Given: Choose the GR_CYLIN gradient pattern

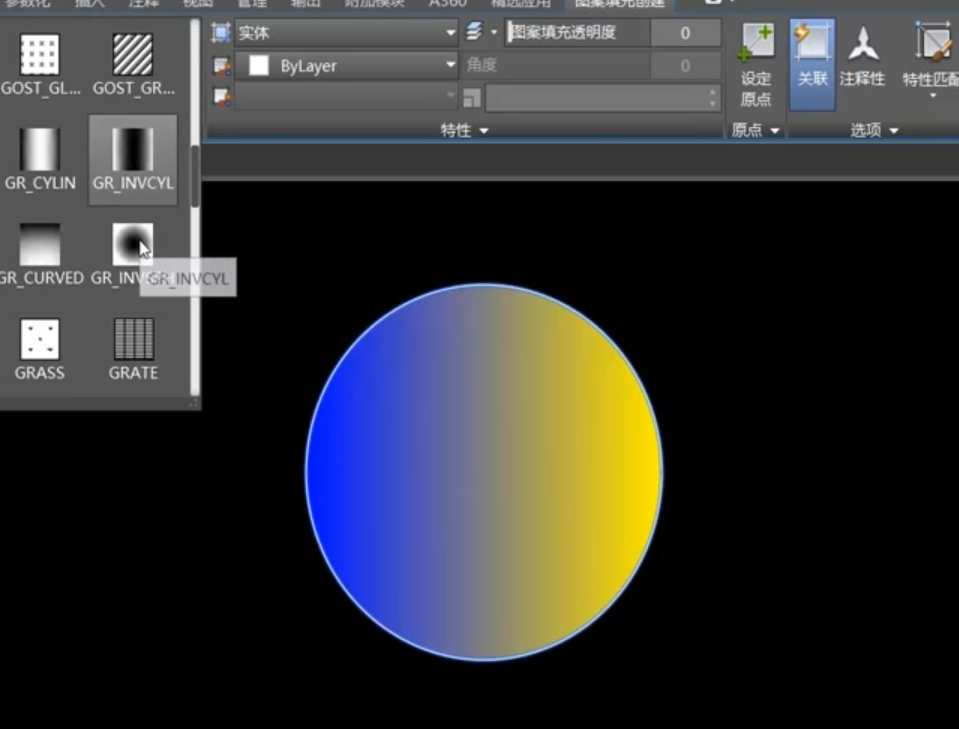Looking at the screenshot, I should [40, 151].
